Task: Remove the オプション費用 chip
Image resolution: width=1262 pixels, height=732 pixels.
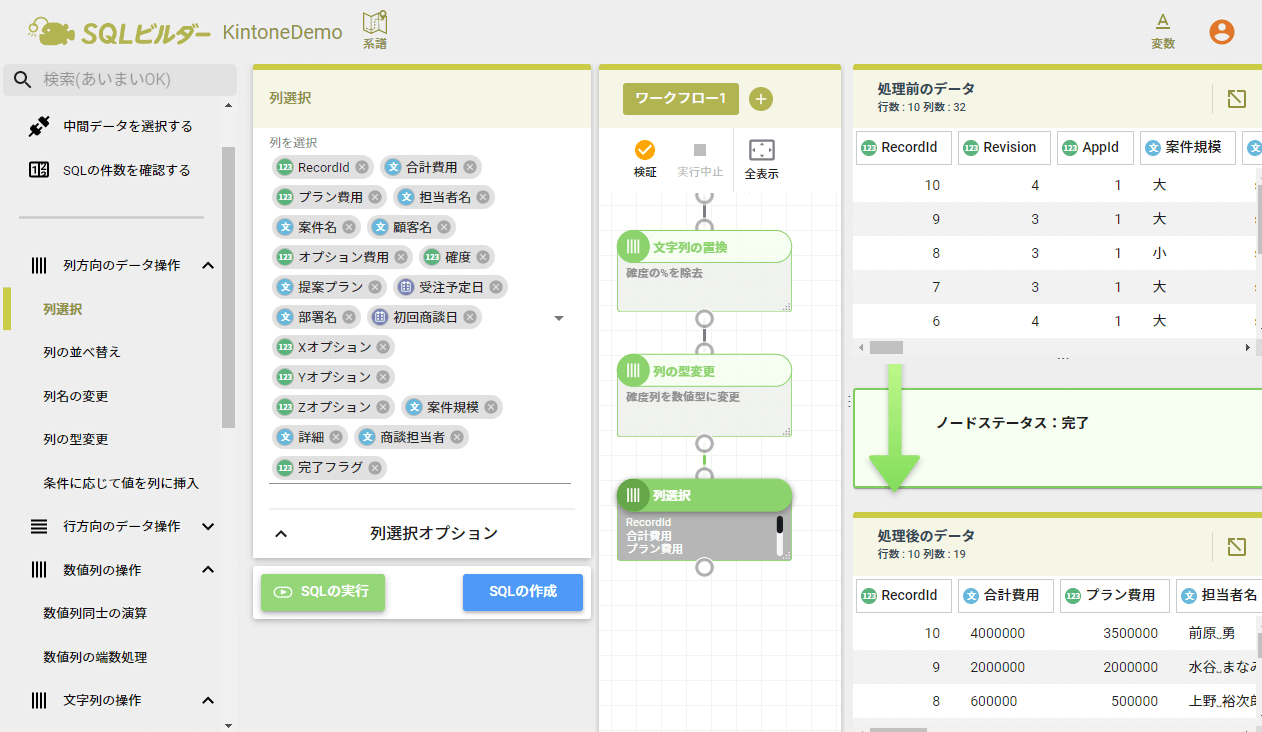Action: coord(401,257)
